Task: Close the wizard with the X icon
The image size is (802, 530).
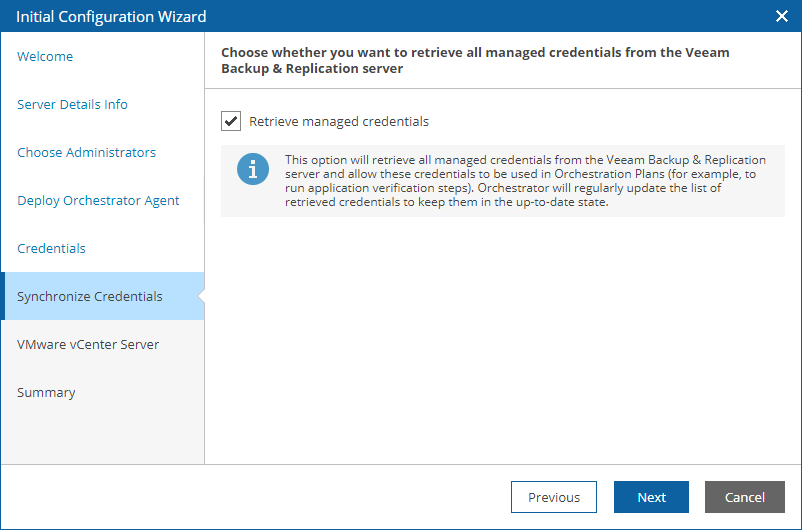Action: pos(782,16)
